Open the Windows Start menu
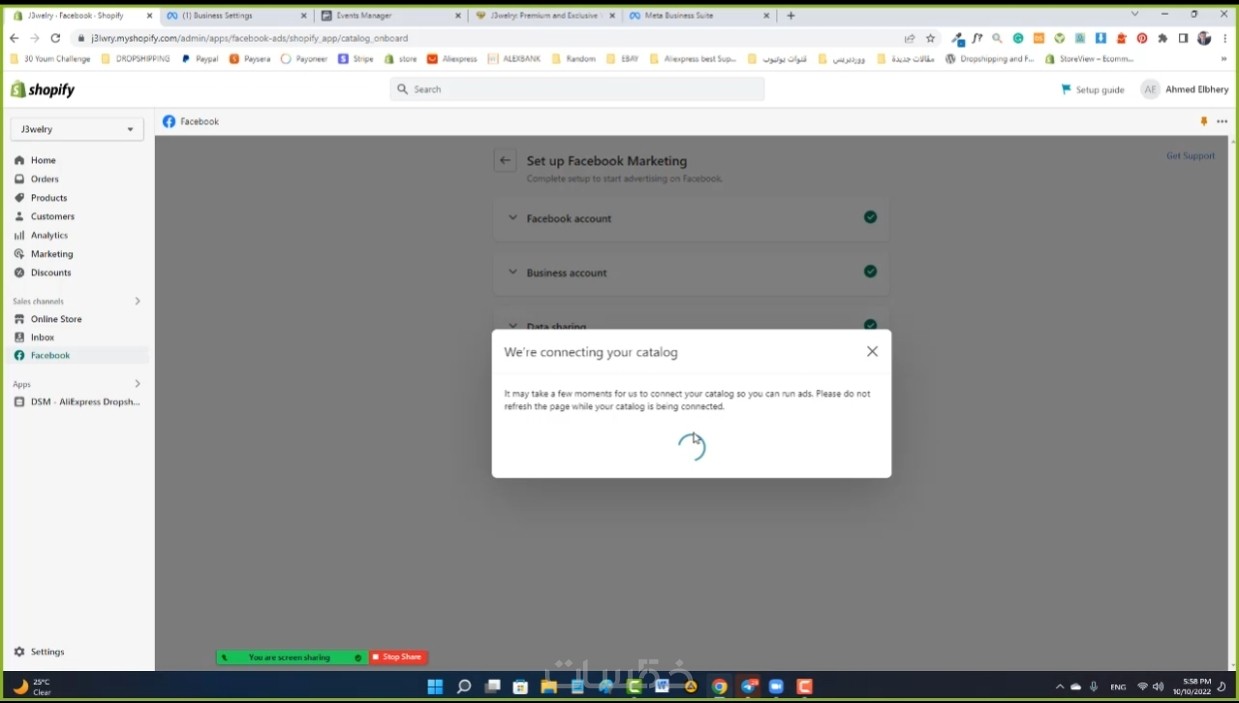The height and width of the screenshot is (703, 1239). (x=435, y=687)
